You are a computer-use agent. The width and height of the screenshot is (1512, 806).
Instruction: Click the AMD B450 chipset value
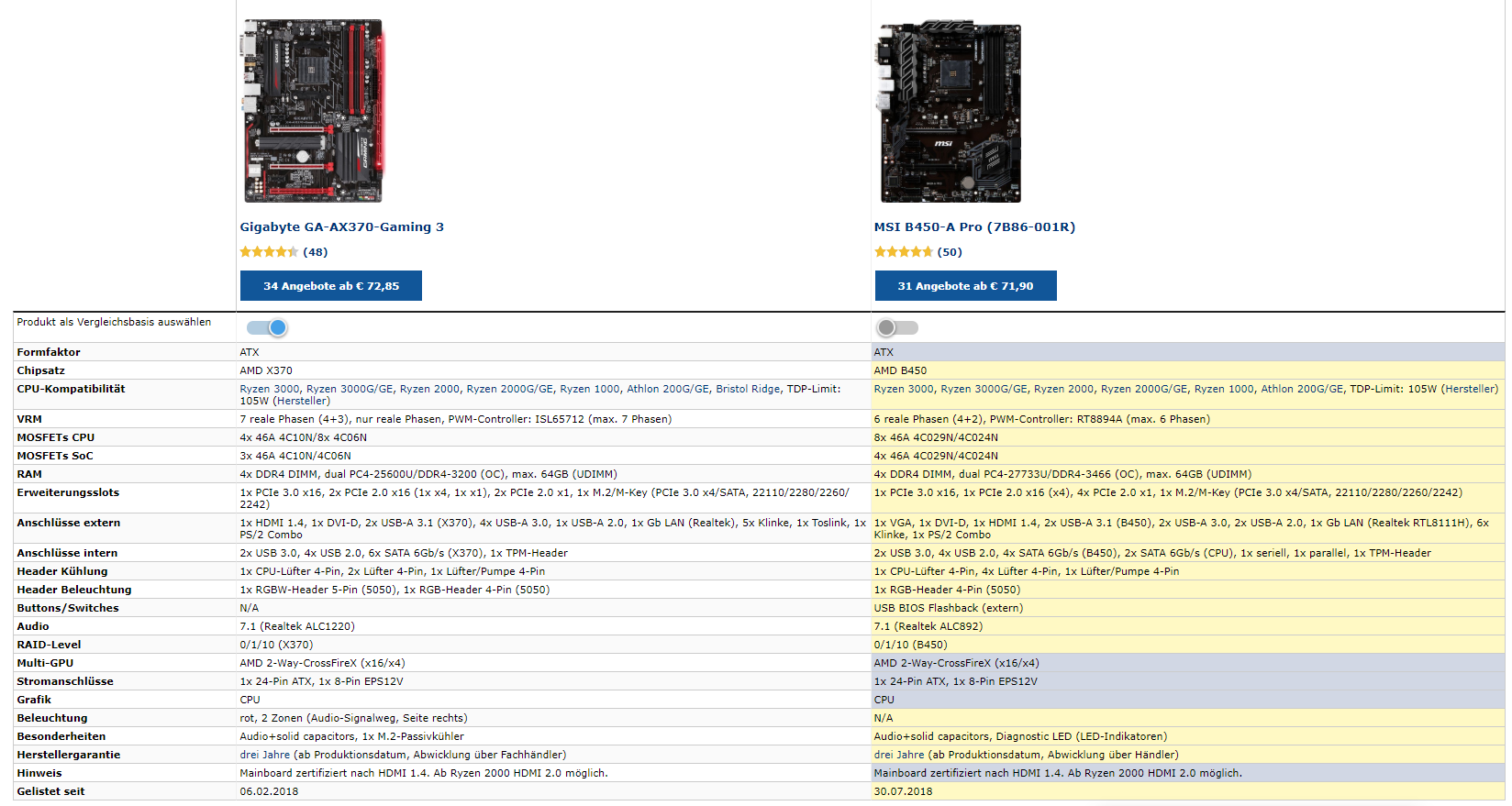[x=900, y=370]
